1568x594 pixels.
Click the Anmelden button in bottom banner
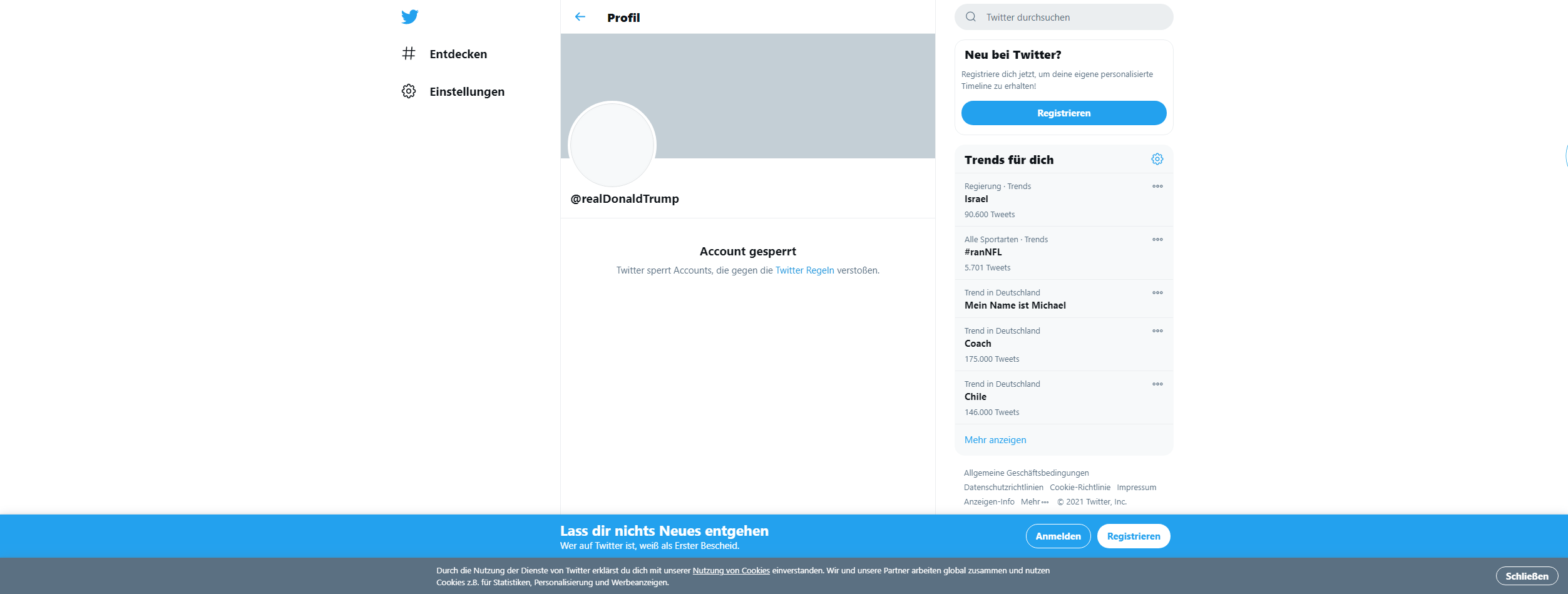tap(1058, 536)
